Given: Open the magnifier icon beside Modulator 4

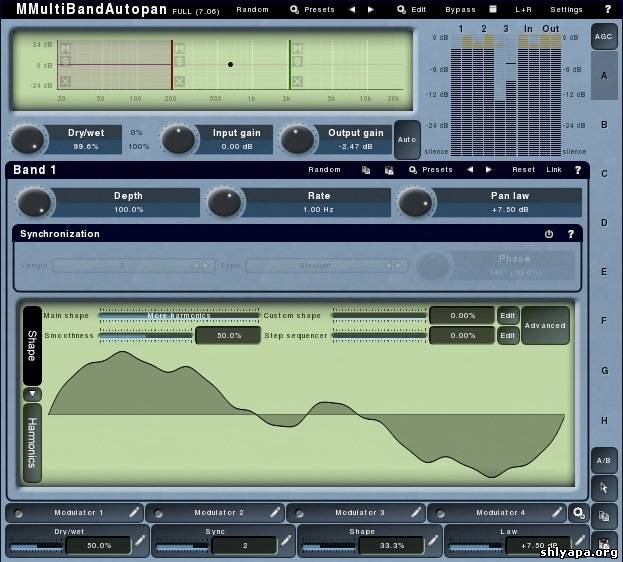Looking at the screenshot, I should point(577,512).
